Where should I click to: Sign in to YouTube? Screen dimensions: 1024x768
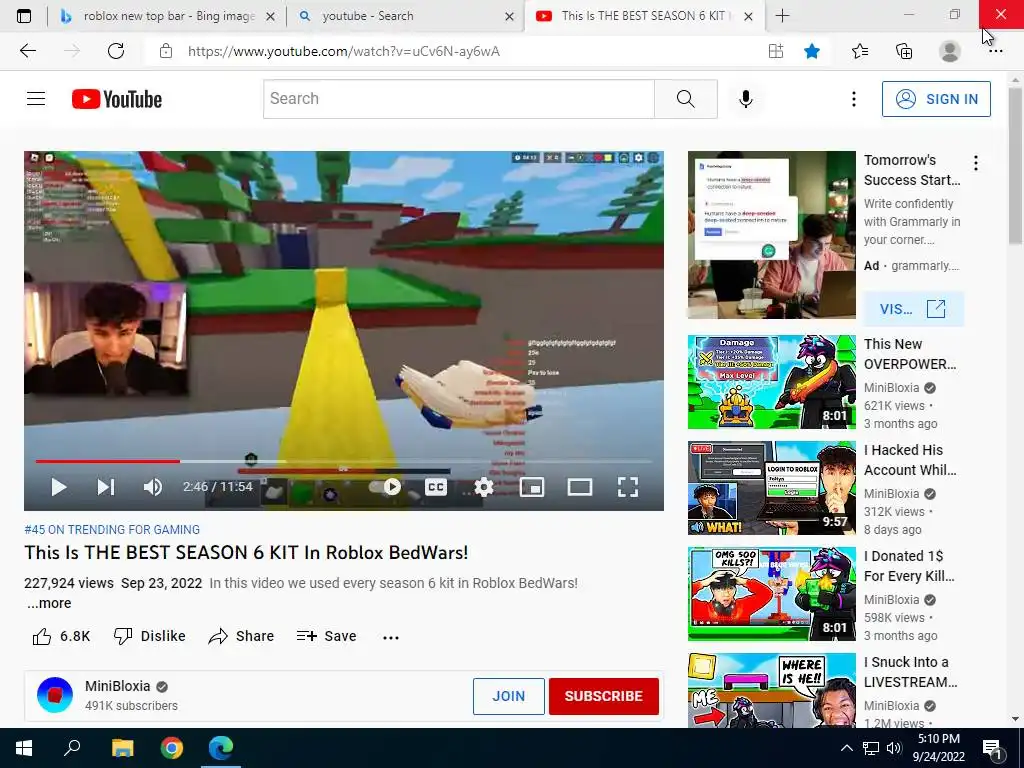[x=936, y=99]
